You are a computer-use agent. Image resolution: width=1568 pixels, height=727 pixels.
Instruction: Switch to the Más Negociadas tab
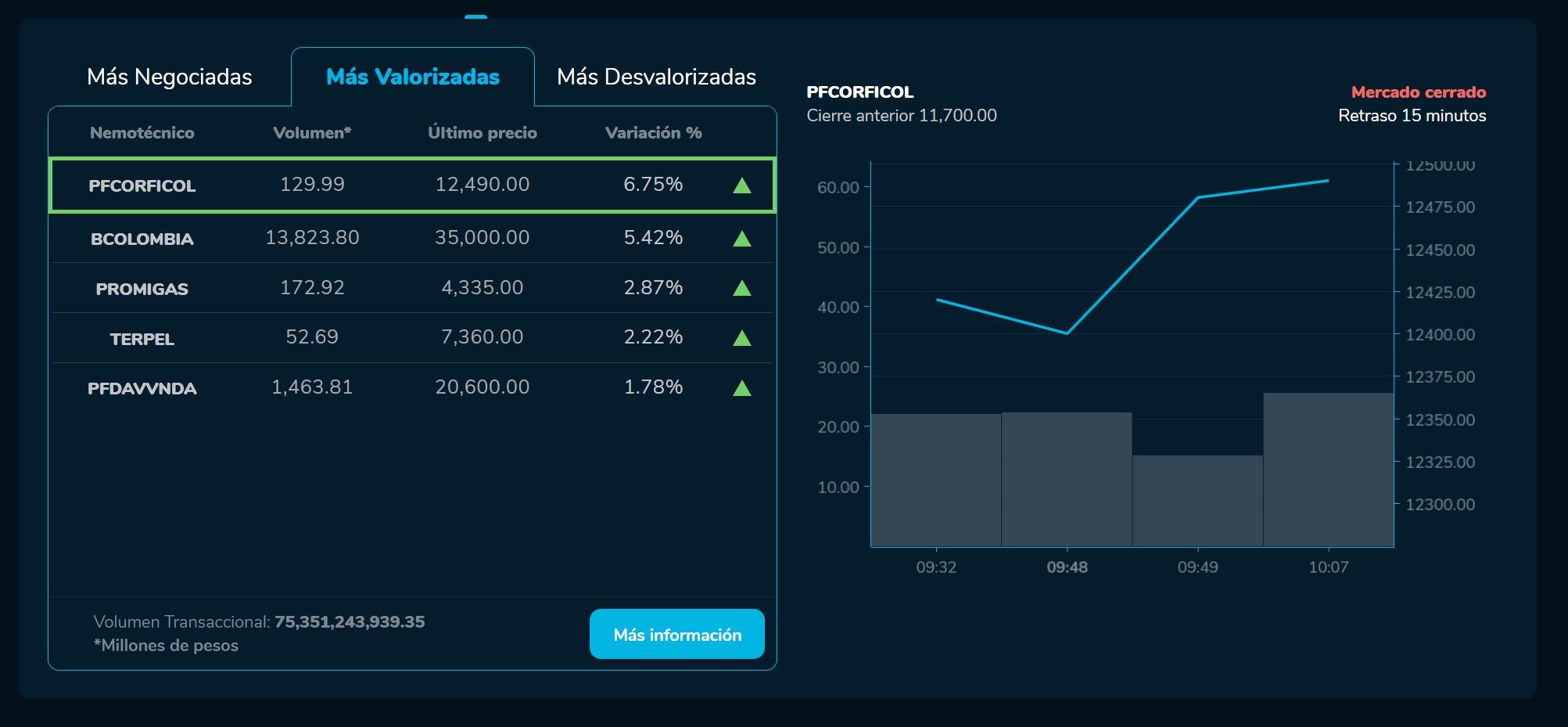[x=170, y=77]
